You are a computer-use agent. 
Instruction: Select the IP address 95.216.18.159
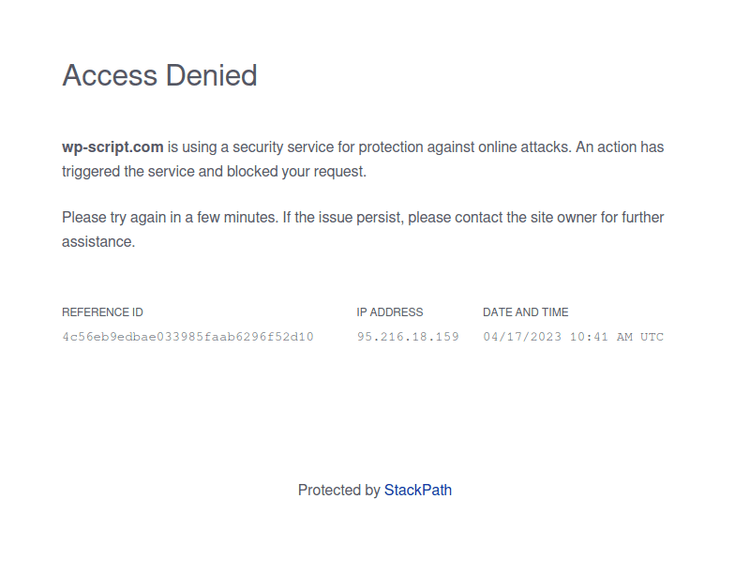click(x=408, y=337)
